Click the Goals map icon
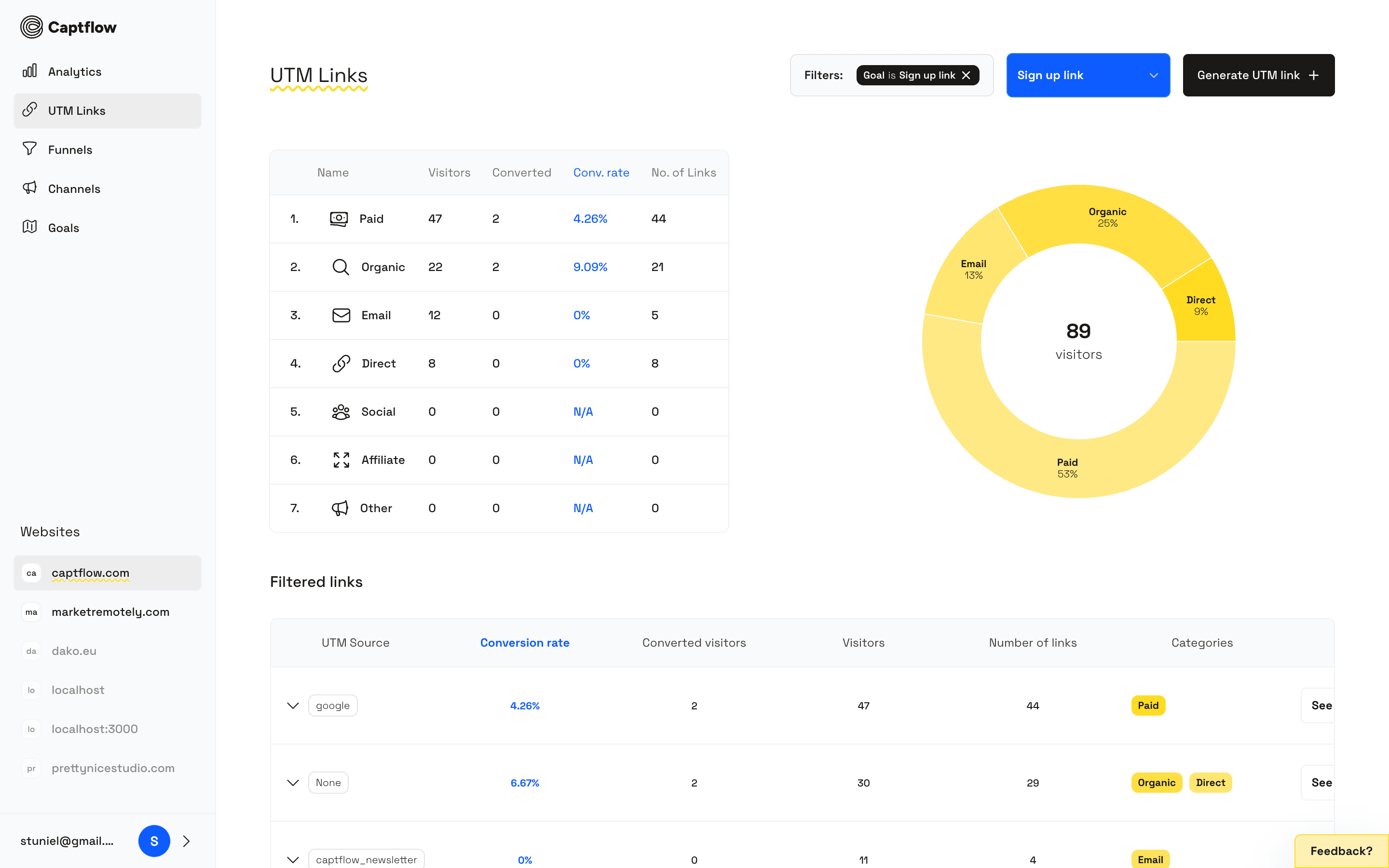This screenshot has width=1389, height=868. coord(30,227)
